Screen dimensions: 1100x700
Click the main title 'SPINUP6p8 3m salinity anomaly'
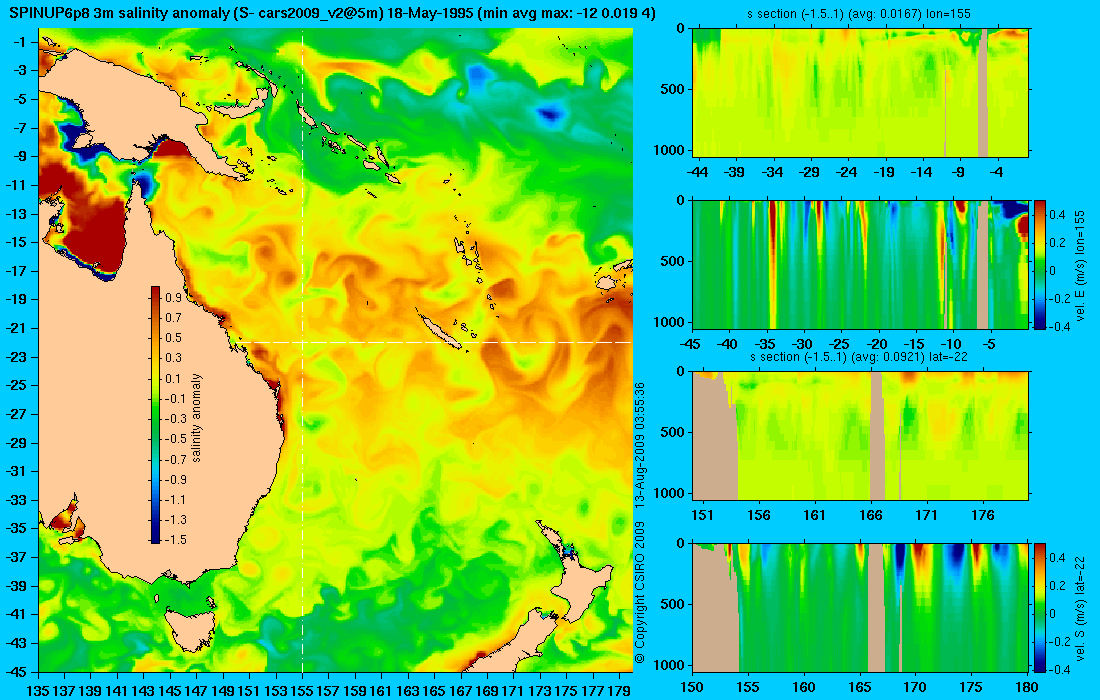click(x=119, y=13)
